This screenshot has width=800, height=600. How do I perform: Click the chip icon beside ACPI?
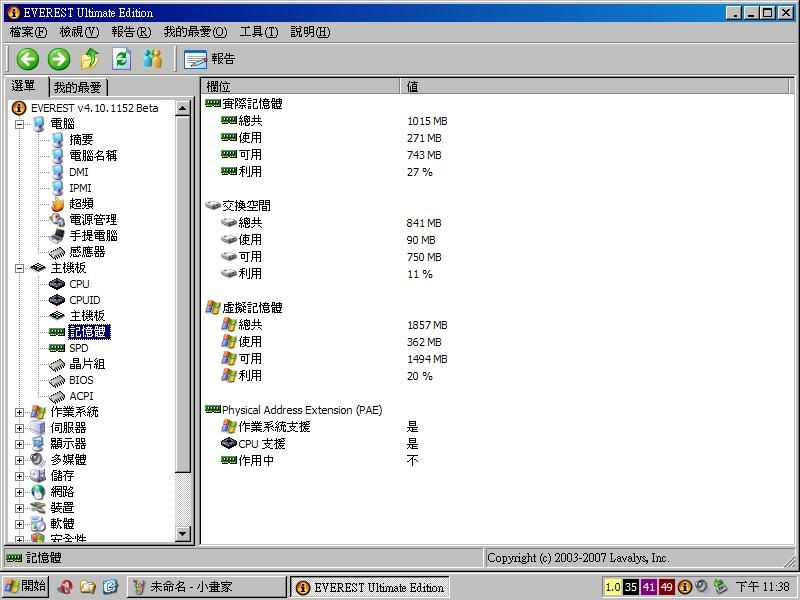point(57,396)
